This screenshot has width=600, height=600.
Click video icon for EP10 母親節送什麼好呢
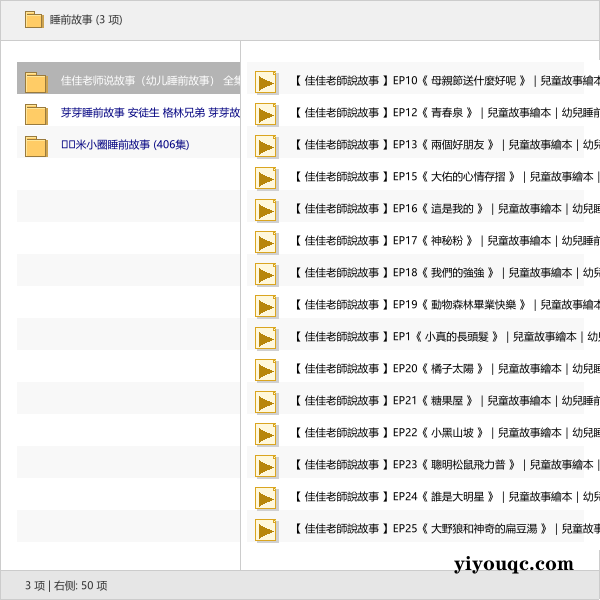coord(266,82)
